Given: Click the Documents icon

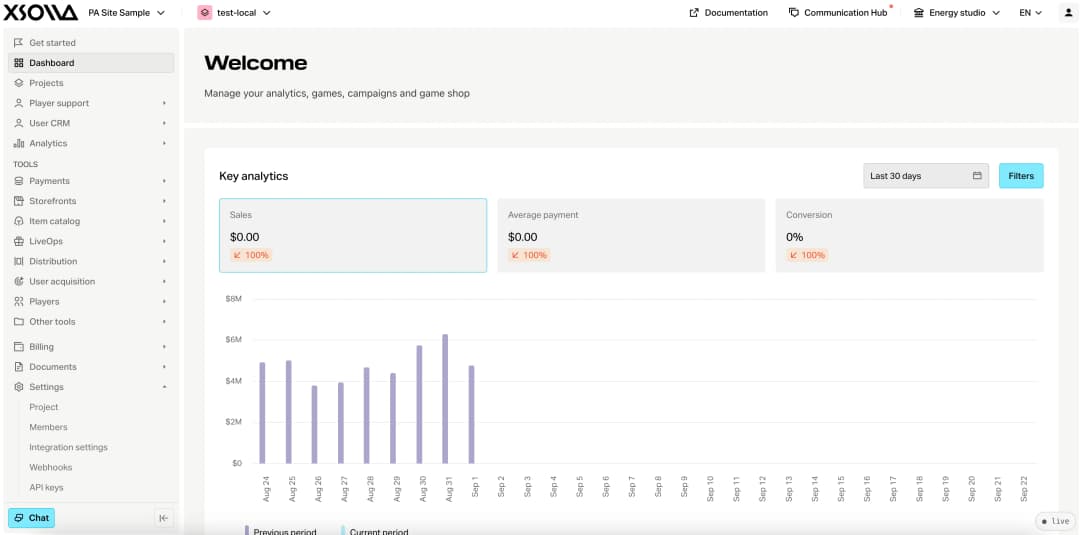Looking at the screenshot, I should pyautogui.click(x=19, y=367).
